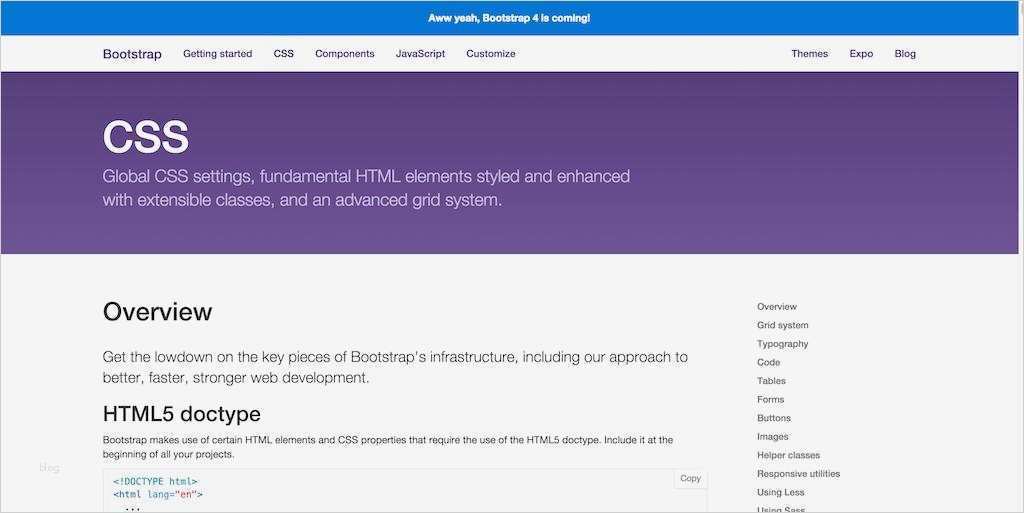Open the Bootstrap brand home link

point(132,54)
